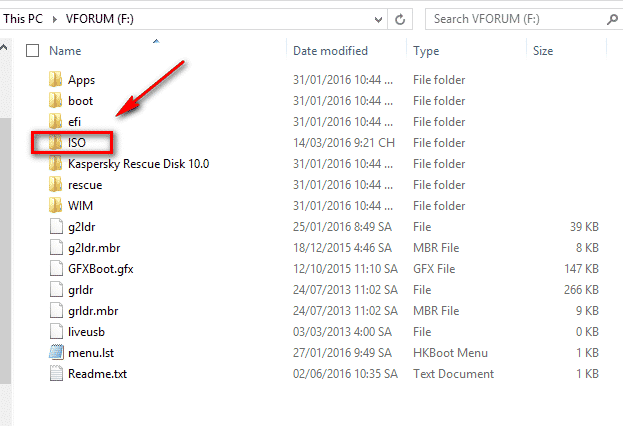The image size is (623, 426).
Task: Select the grldr file name
Action: point(81,290)
